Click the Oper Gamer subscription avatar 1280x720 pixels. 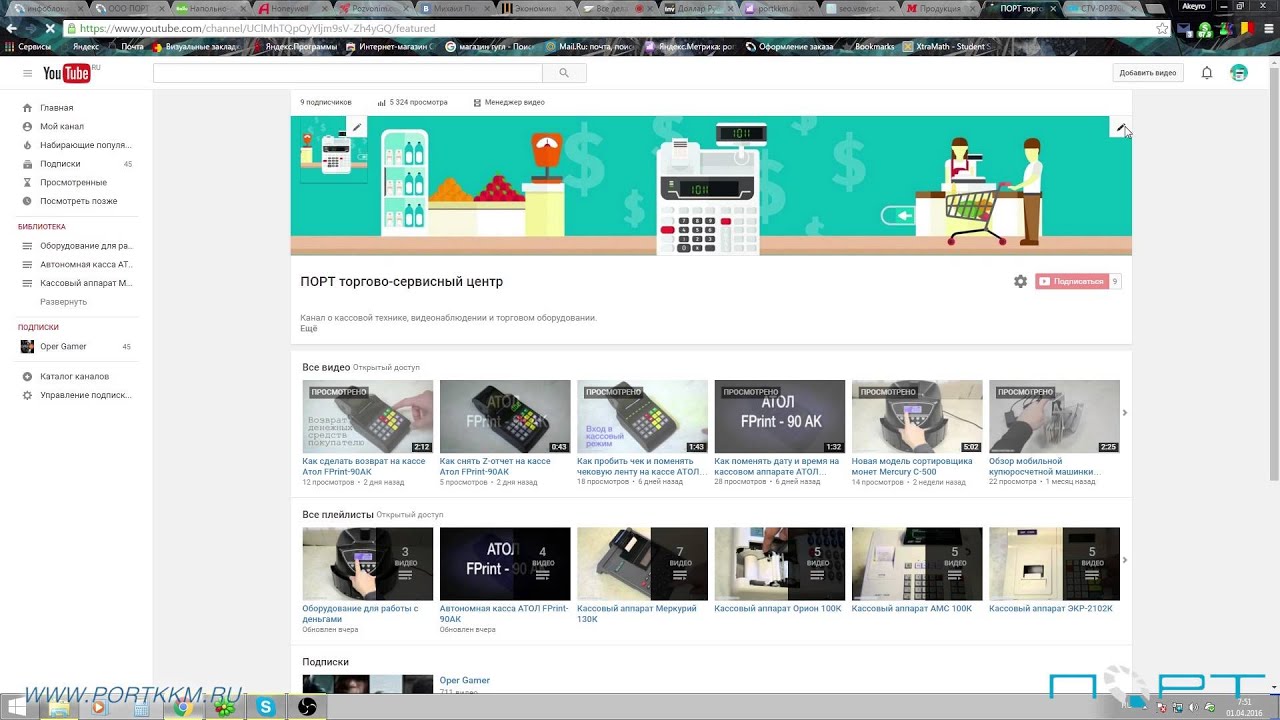tap(28, 347)
